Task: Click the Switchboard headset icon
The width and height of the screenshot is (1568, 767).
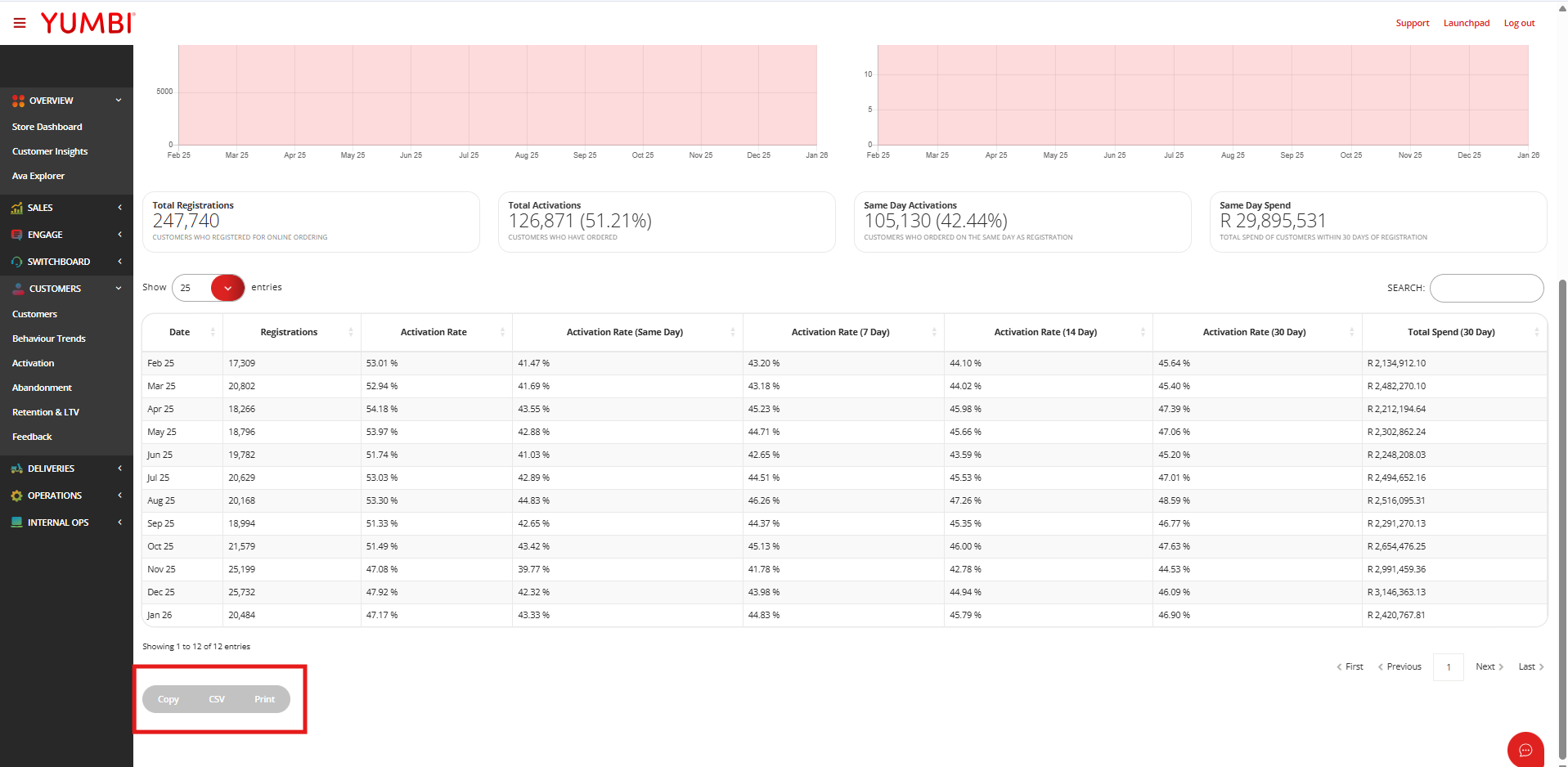Action: [17, 262]
